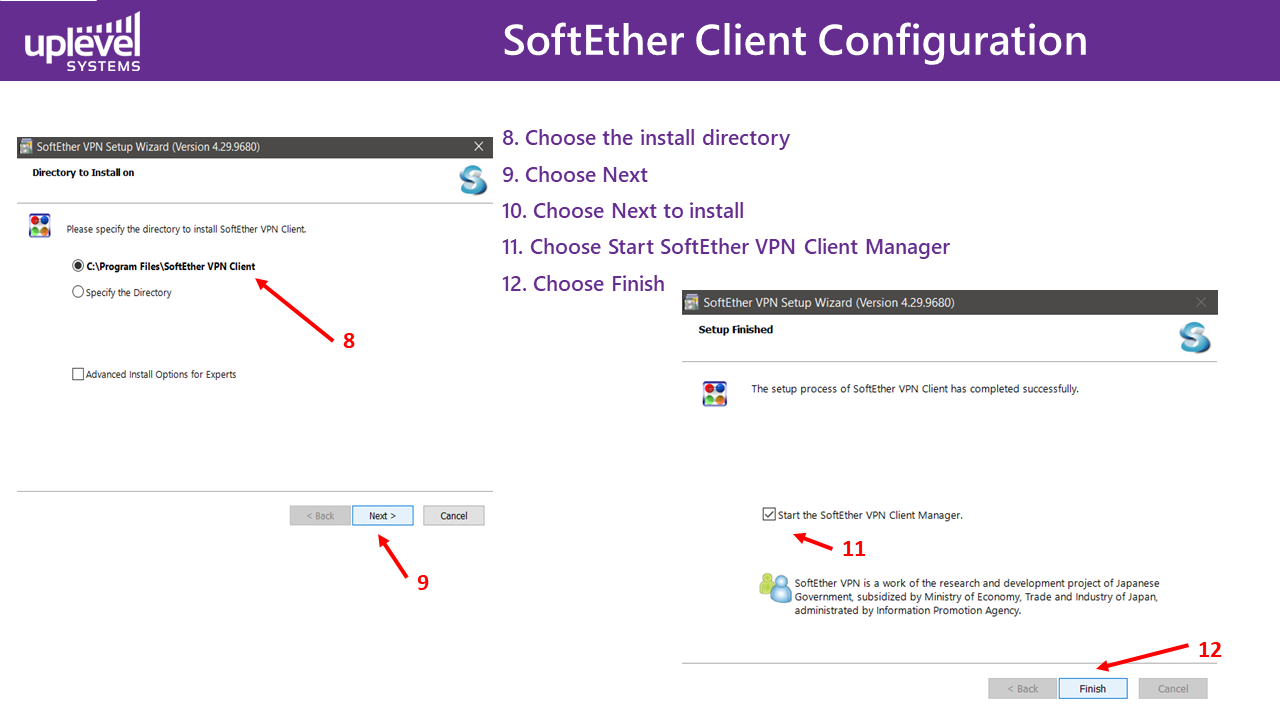Click the colored dots icon in Setup Finished wizard
The image size is (1280, 720).
tap(715, 393)
